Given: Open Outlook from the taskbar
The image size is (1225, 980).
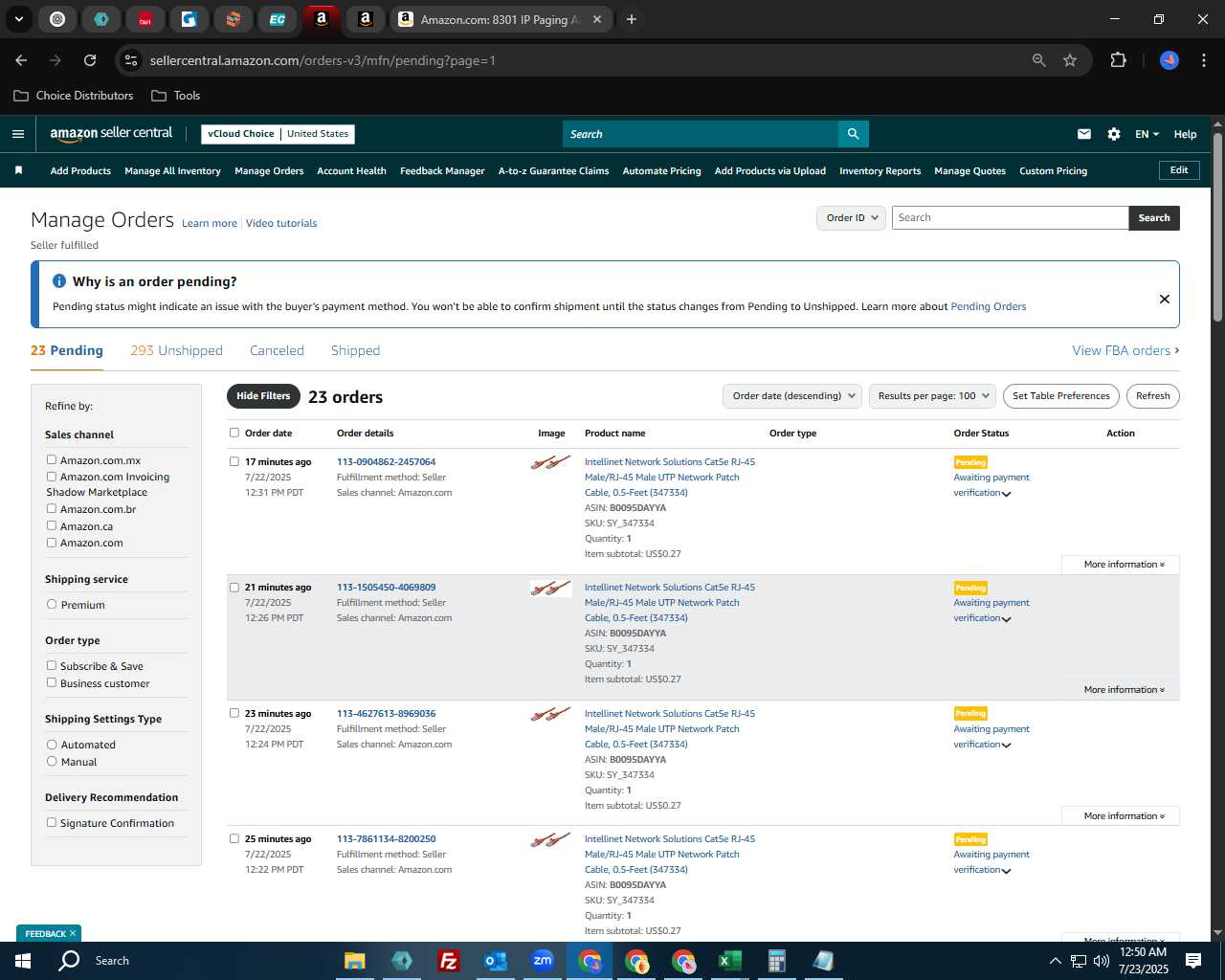Looking at the screenshot, I should point(495,961).
